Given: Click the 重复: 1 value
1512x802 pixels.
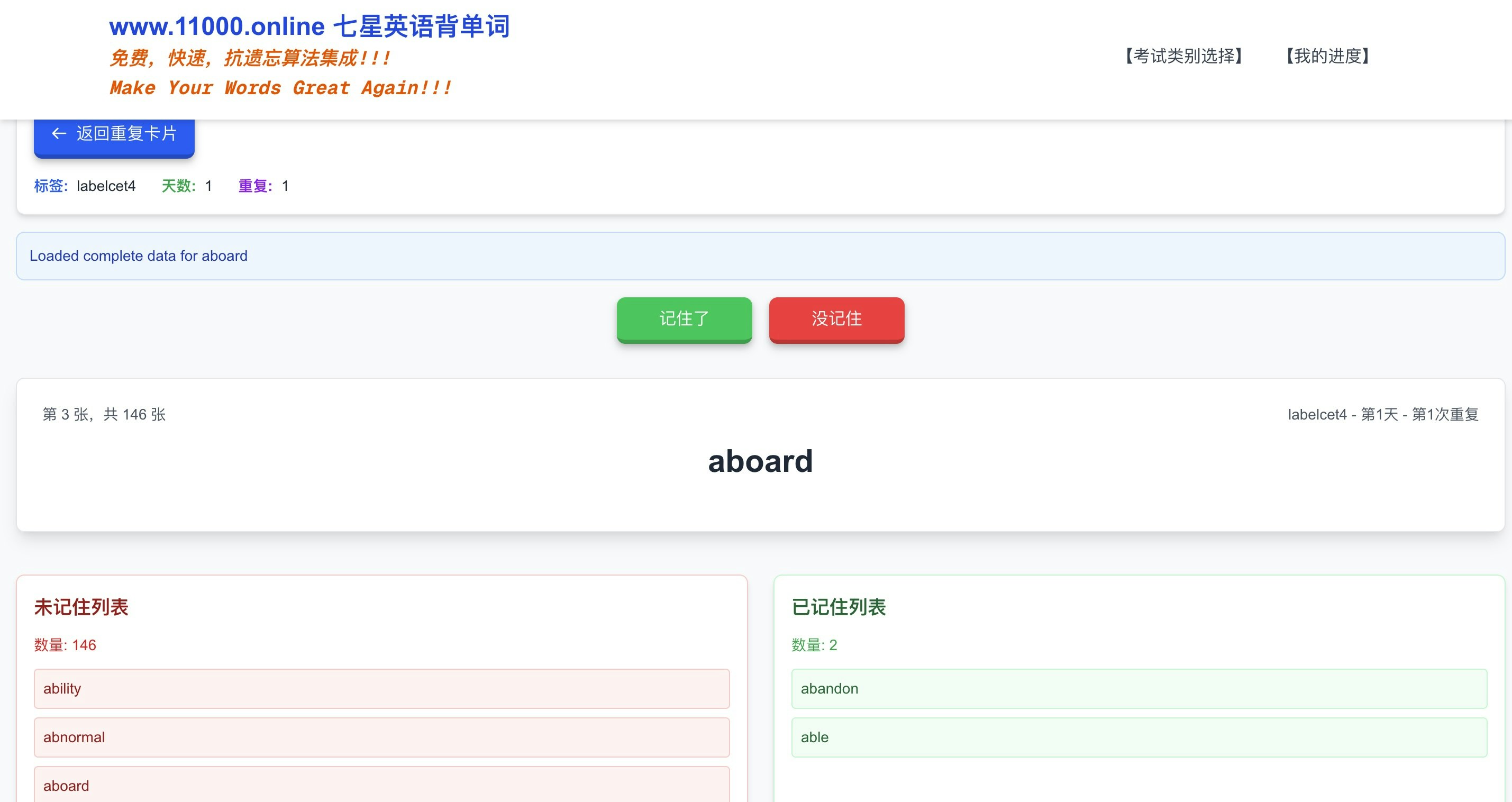Looking at the screenshot, I should [x=263, y=186].
